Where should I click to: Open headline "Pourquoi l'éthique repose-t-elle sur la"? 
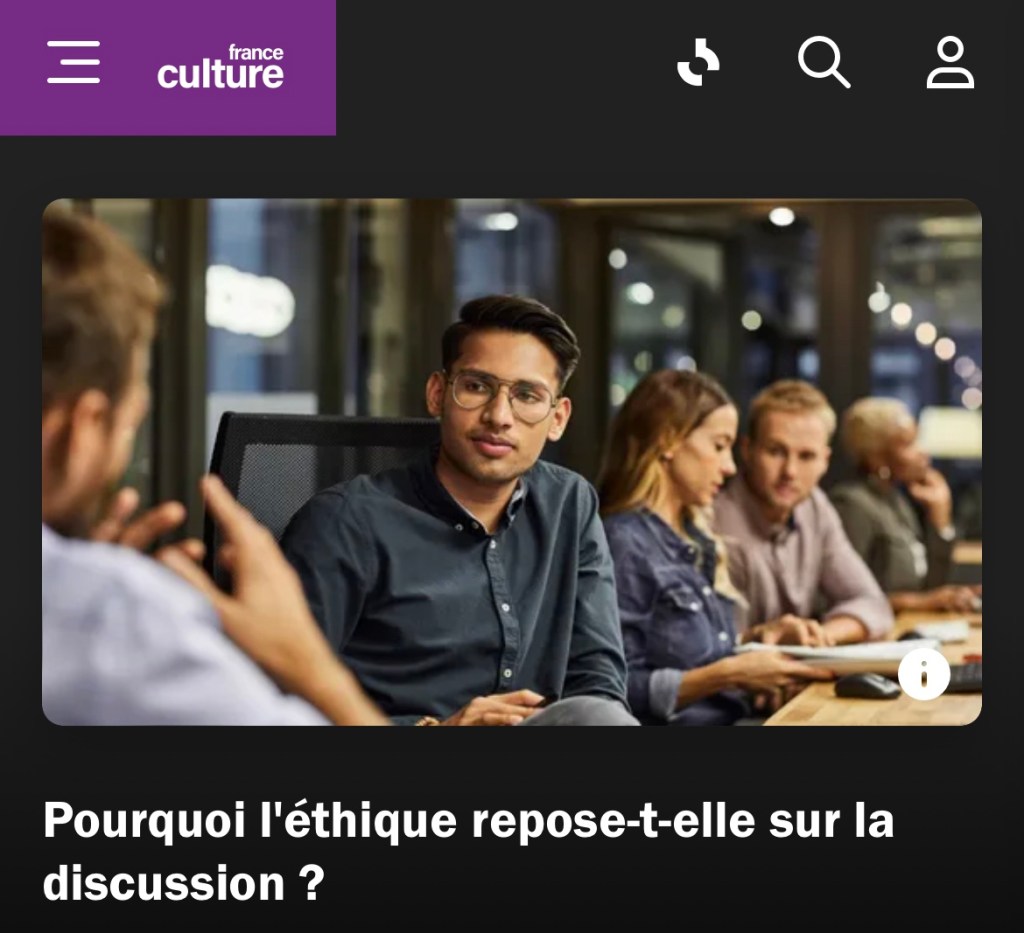coord(468,820)
